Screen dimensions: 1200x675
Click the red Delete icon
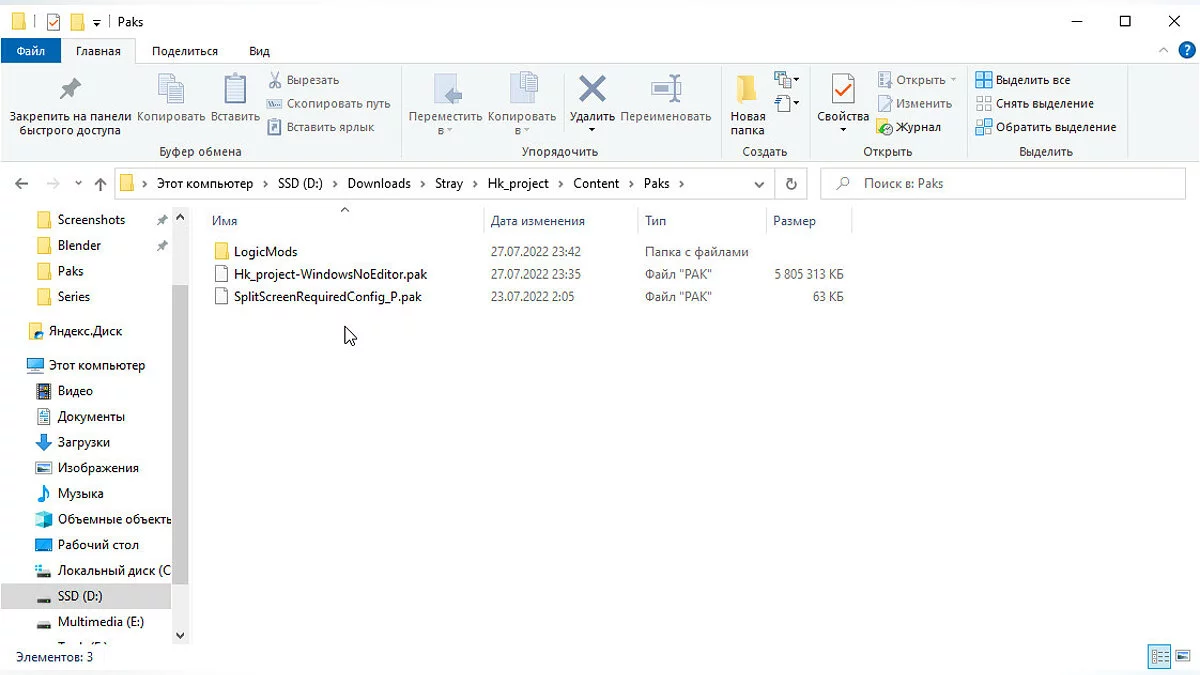[x=592, y=89]
